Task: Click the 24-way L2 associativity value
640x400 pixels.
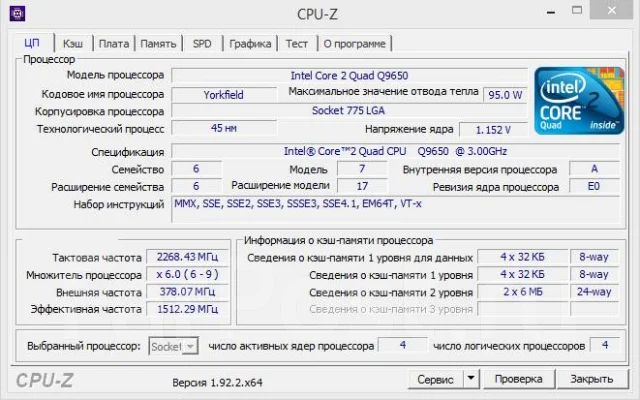Action: point(594,292)
